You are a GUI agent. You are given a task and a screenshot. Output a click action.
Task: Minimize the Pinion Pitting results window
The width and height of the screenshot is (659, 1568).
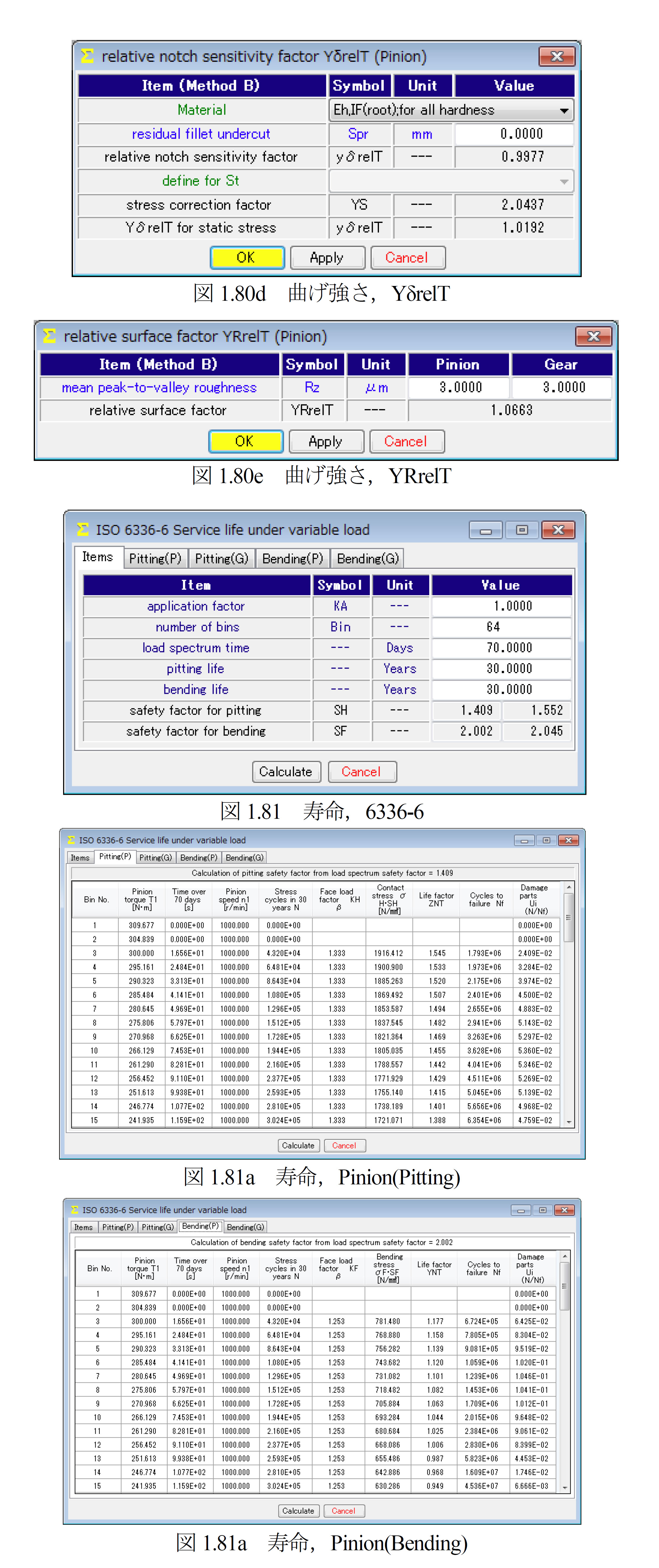[525, 841]
